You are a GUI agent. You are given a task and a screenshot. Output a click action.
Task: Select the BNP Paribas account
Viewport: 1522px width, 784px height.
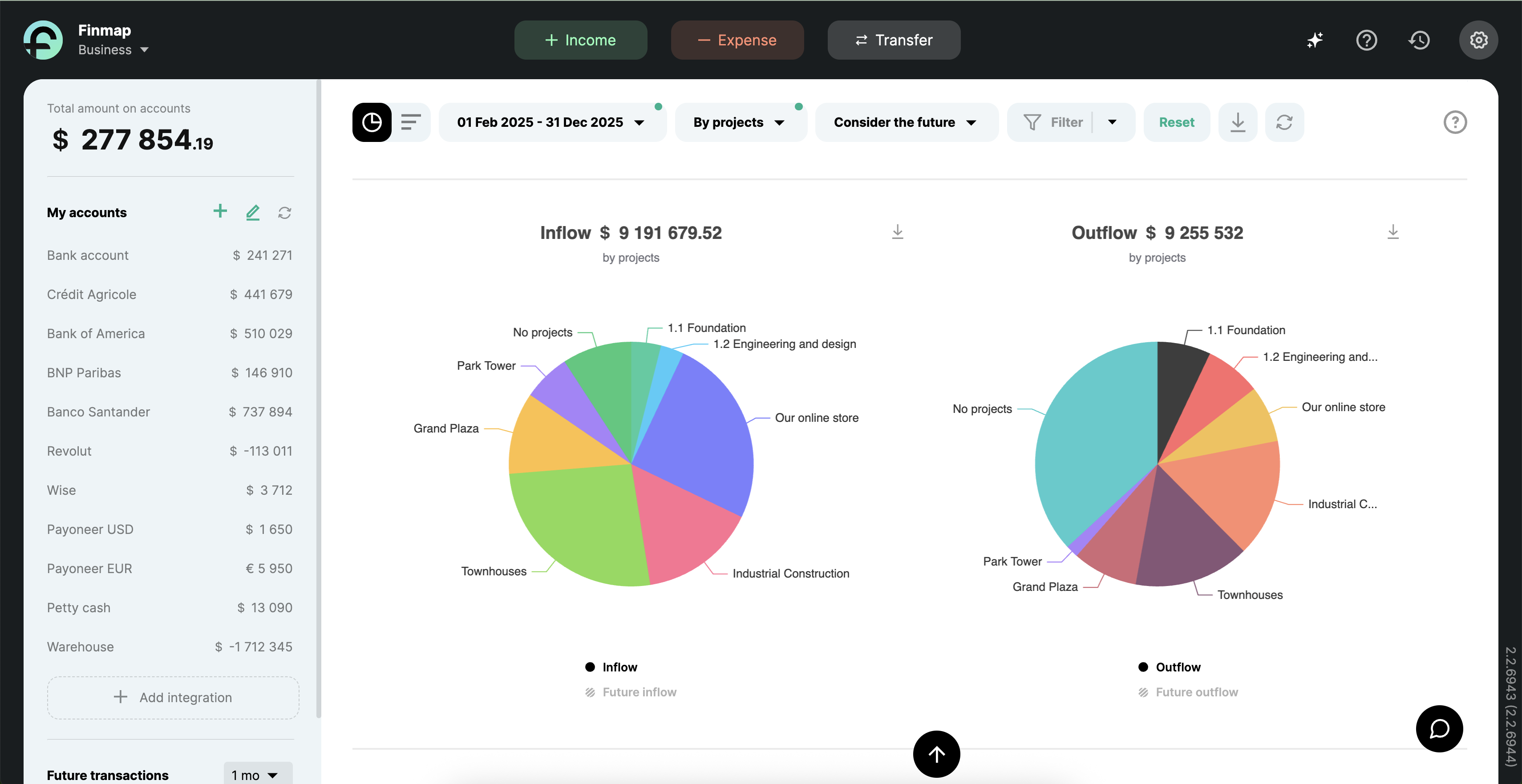tap(170, 373)
